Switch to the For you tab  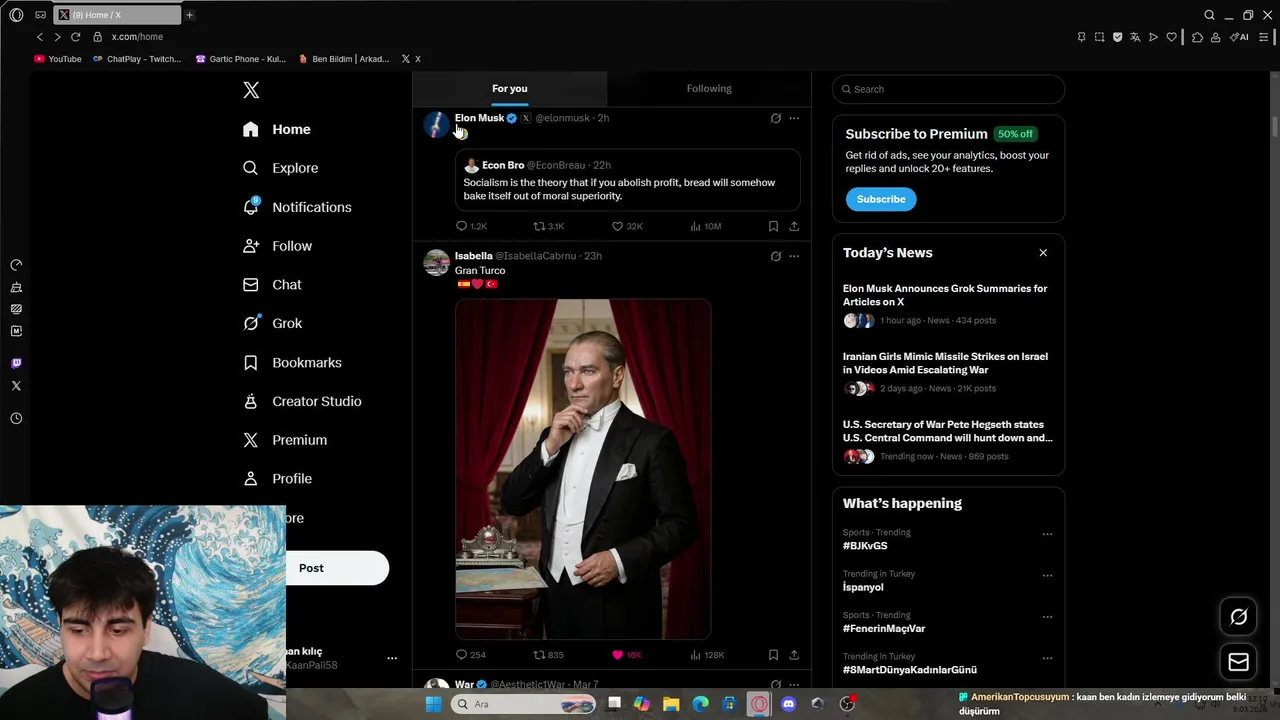509,88
